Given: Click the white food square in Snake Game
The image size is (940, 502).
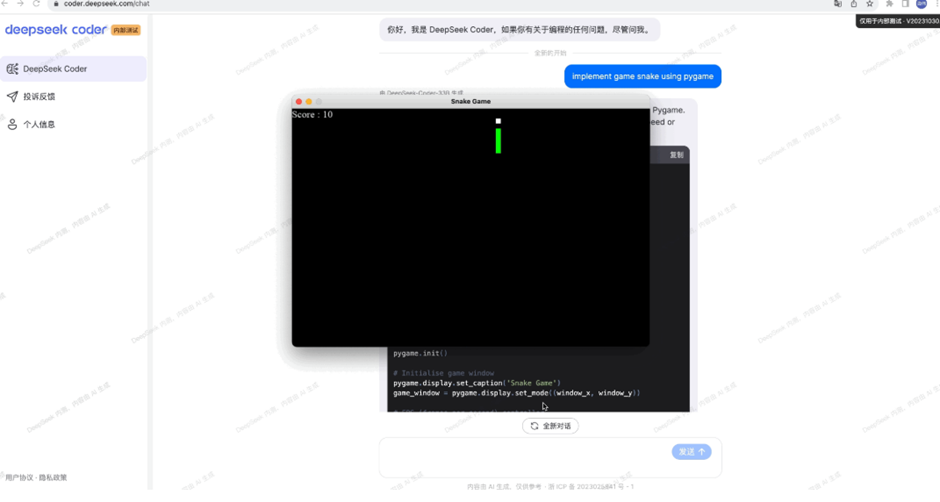Looking at the screenshot, I should [x=498, y=121].
